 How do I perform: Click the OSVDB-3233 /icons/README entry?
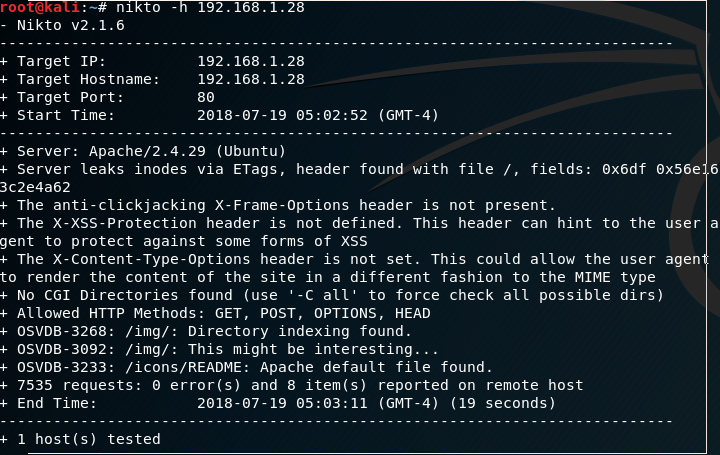(246, 367)
